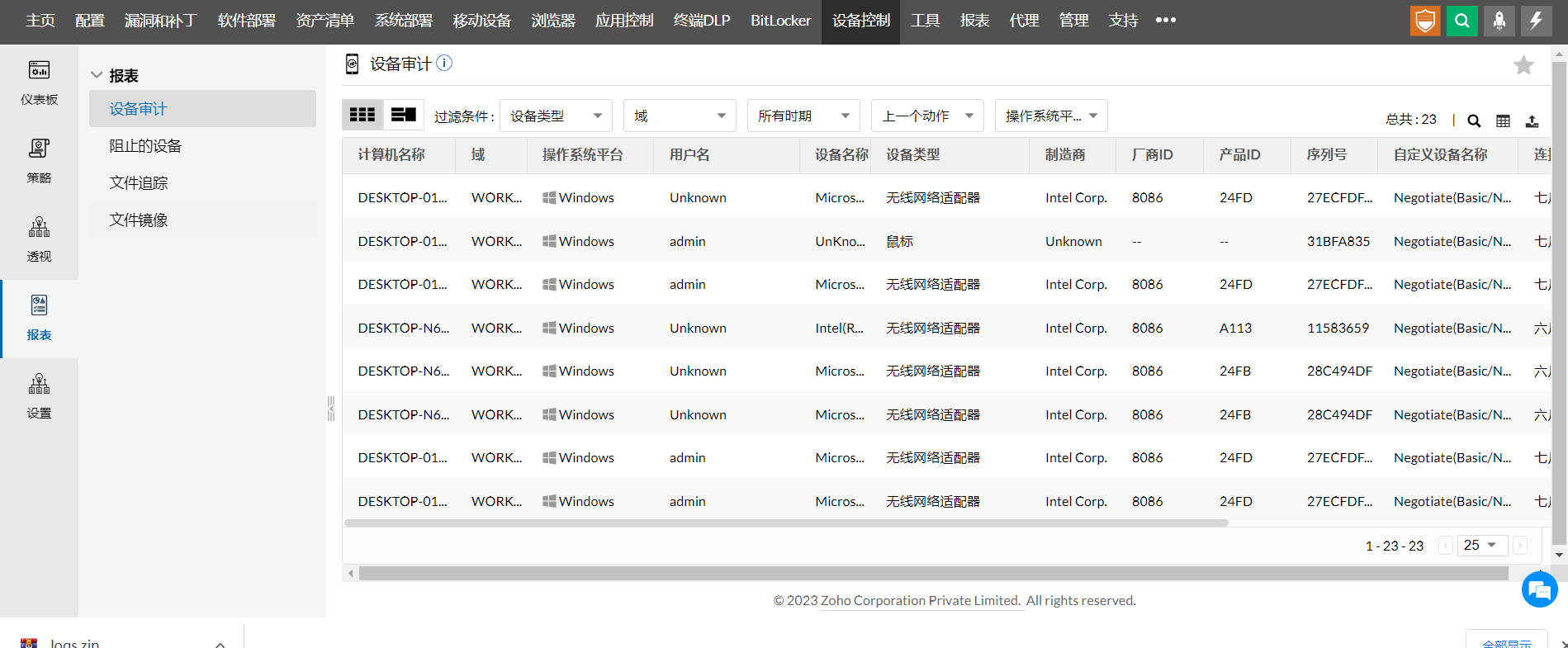This screenshot has height=648, width=1568.
Task: Open the 资产清单 menu
Action: [x=324, y=21]
